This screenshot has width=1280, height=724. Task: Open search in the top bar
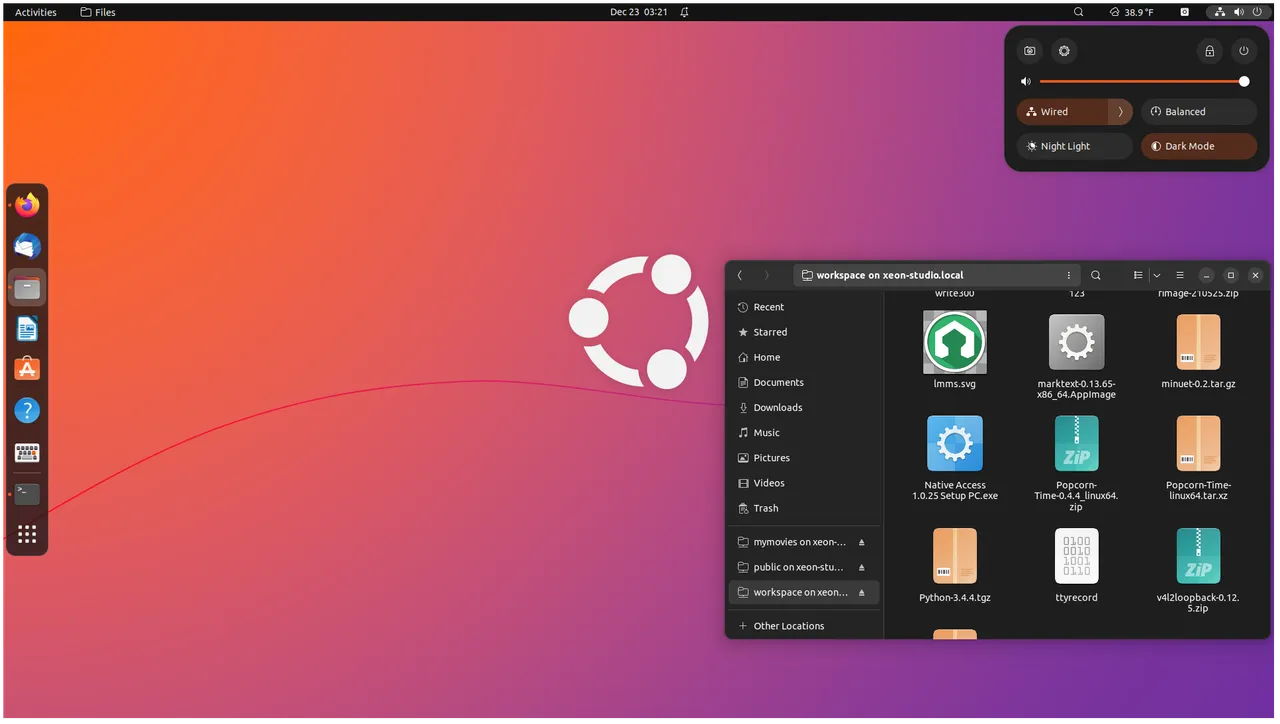(1078, 12)
